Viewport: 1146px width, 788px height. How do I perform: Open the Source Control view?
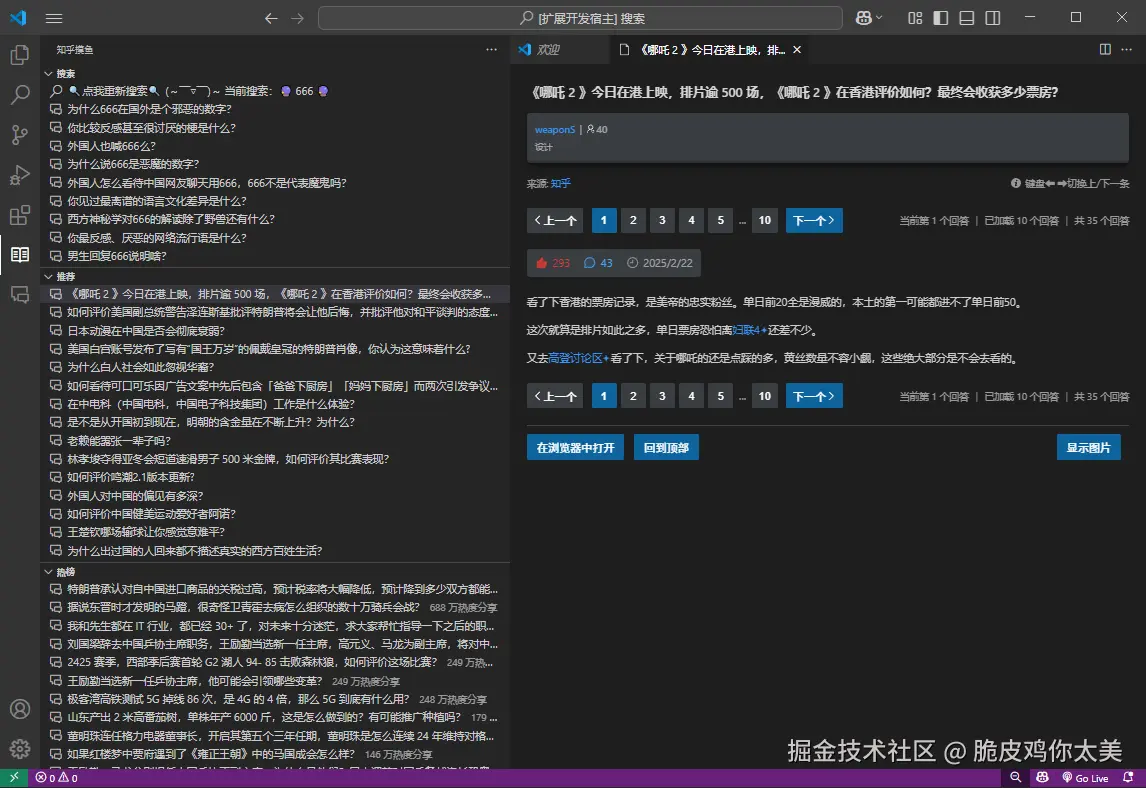pos(20,134)
